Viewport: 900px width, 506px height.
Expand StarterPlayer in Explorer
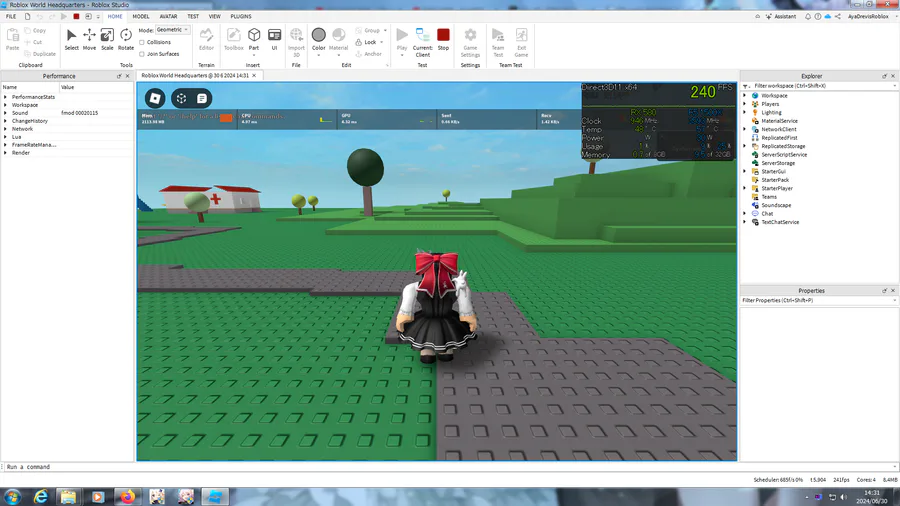[745, 188]
